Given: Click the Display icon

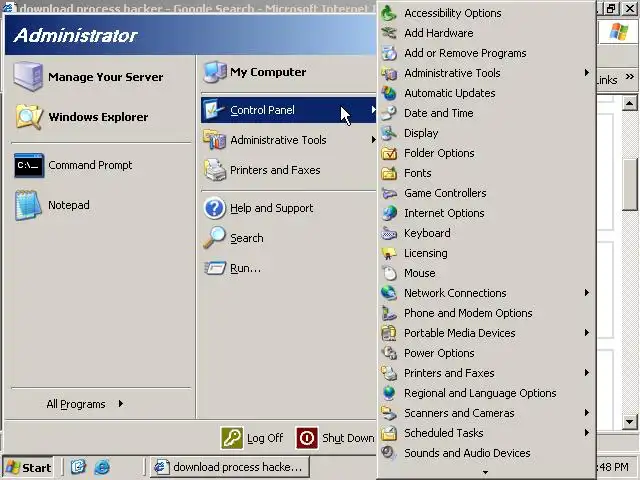Looking at the screenshot, I should point(389,133).
